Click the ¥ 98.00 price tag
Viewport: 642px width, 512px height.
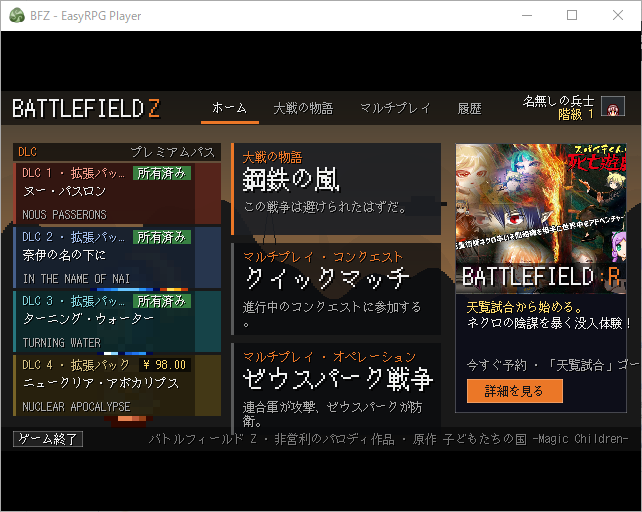[x=165, y=365]
